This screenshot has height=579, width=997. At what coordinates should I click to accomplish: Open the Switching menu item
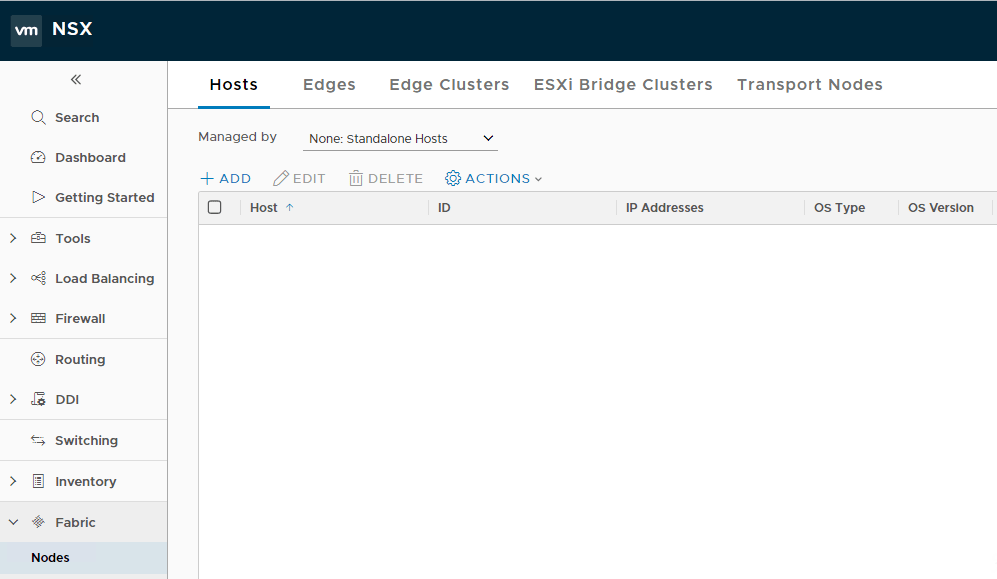[86, 440]
